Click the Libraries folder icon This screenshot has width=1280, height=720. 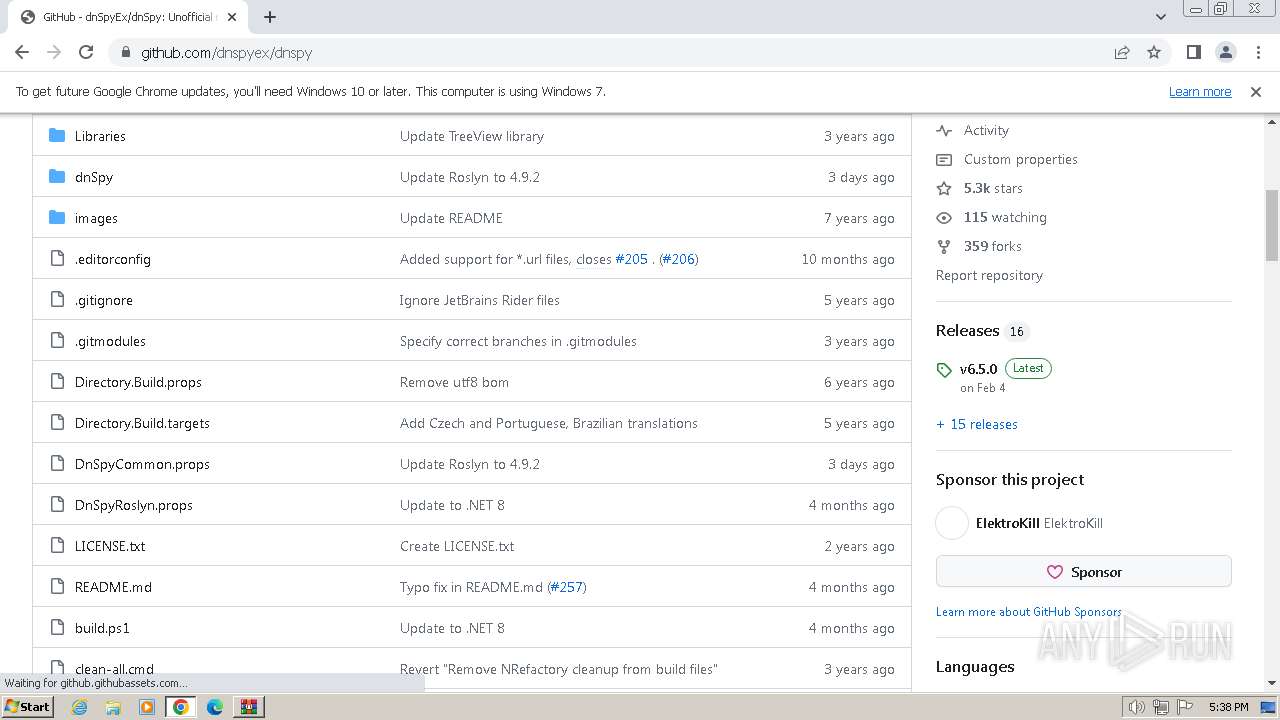coord(57,136)
